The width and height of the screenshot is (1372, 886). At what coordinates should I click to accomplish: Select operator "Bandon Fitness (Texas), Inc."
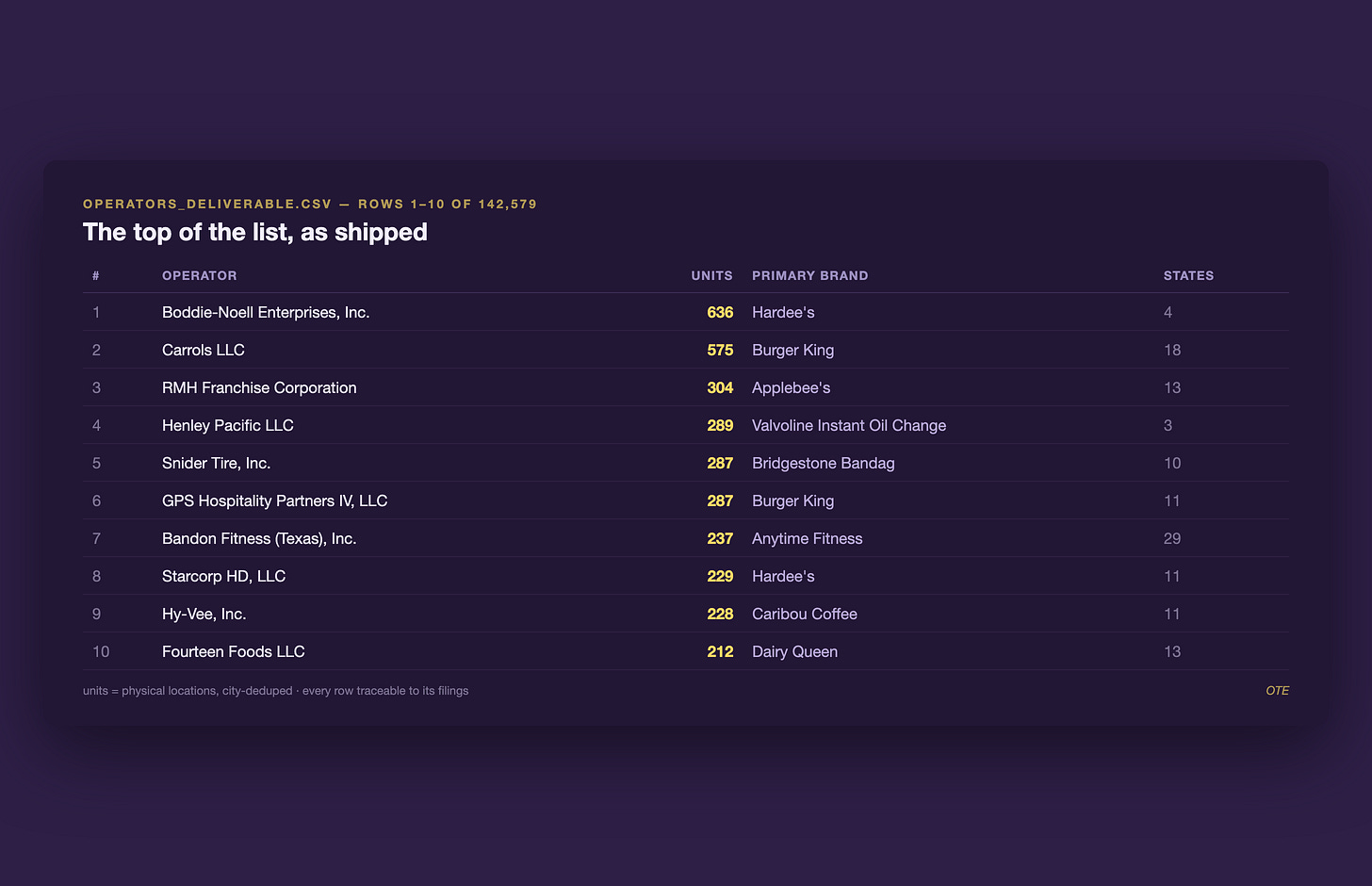point(259,538)
